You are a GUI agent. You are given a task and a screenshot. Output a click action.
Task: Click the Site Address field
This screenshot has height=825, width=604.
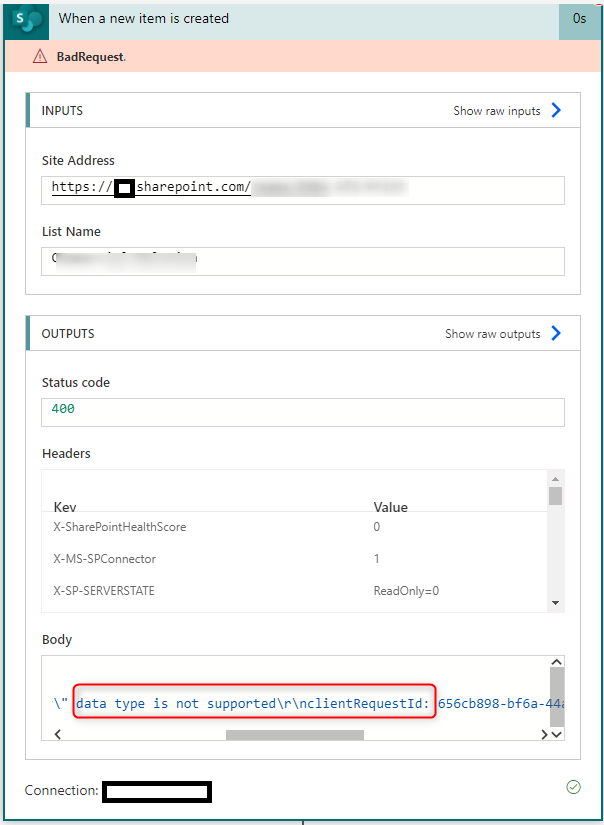click(x=303, y=190)
